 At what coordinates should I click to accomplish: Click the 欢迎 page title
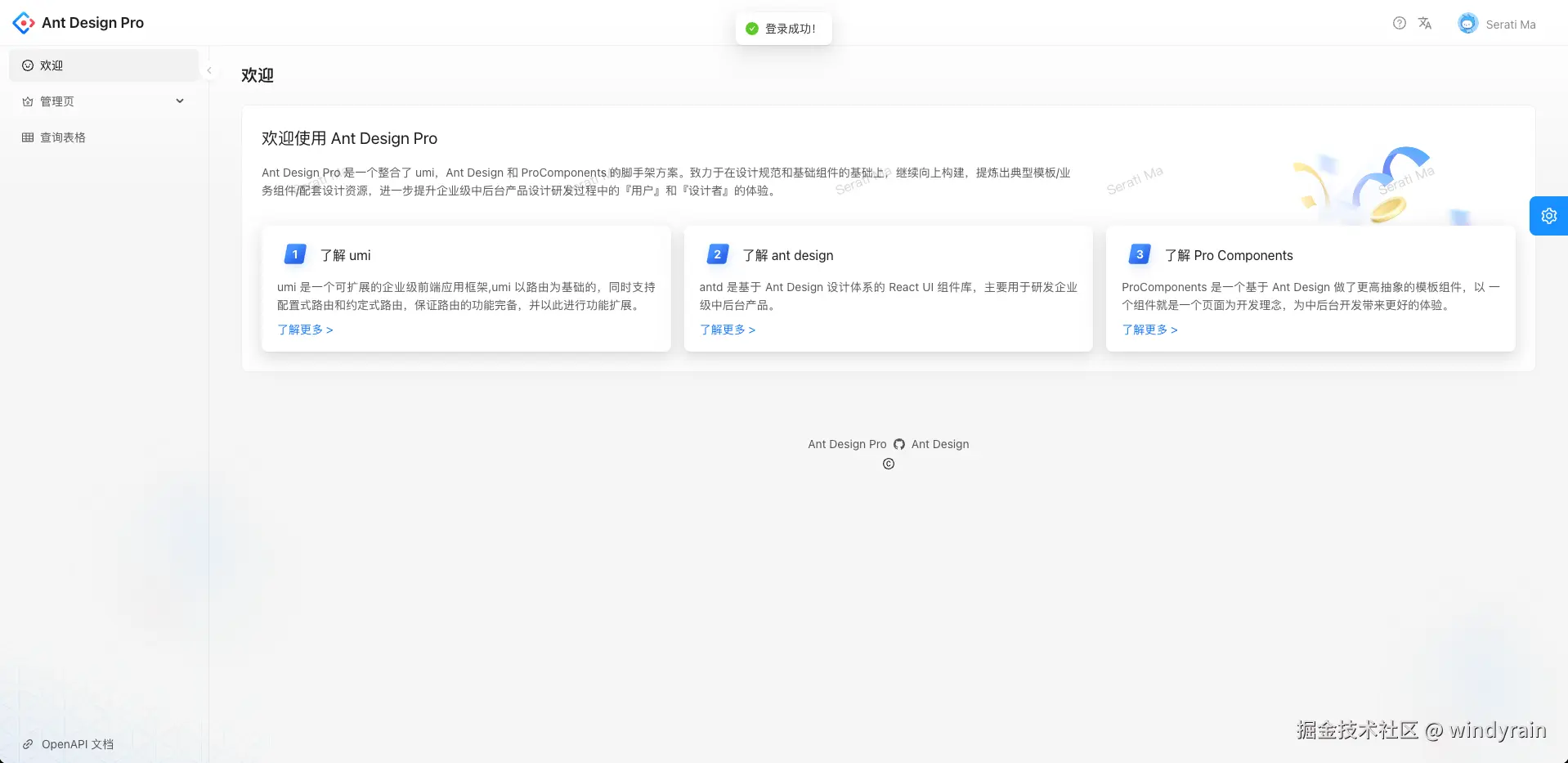click(x=258, y=75)
